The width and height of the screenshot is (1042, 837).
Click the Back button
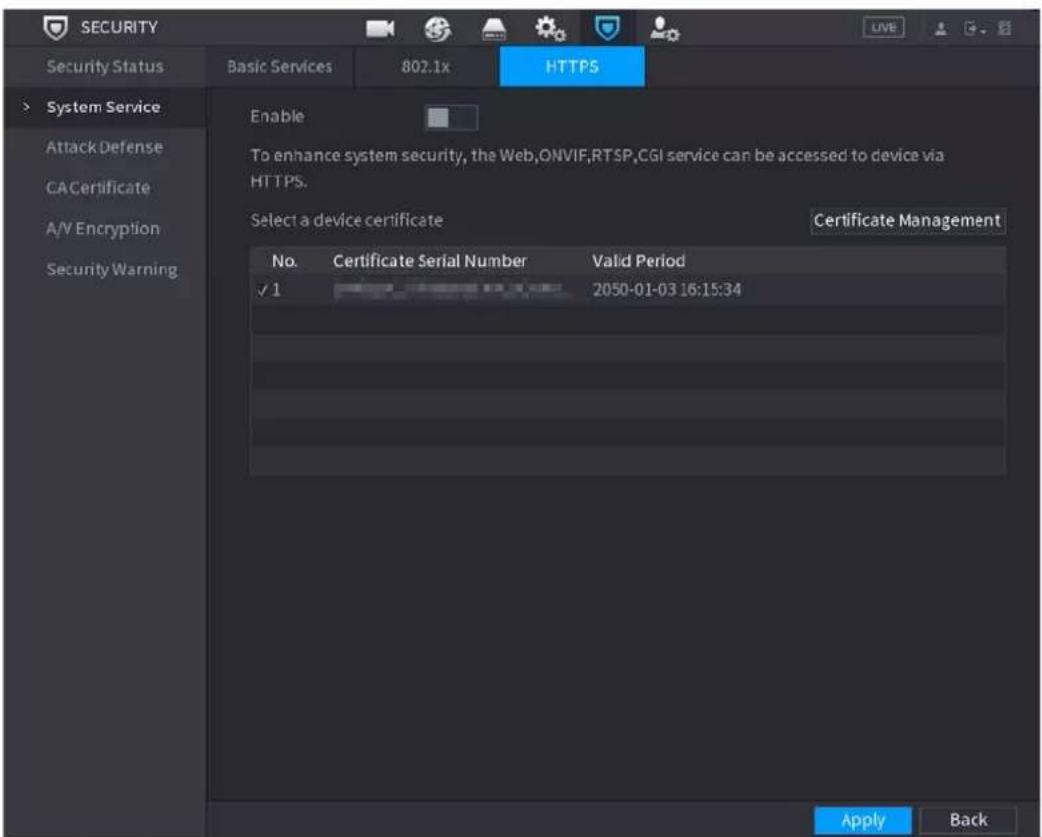tap(968, 820)
